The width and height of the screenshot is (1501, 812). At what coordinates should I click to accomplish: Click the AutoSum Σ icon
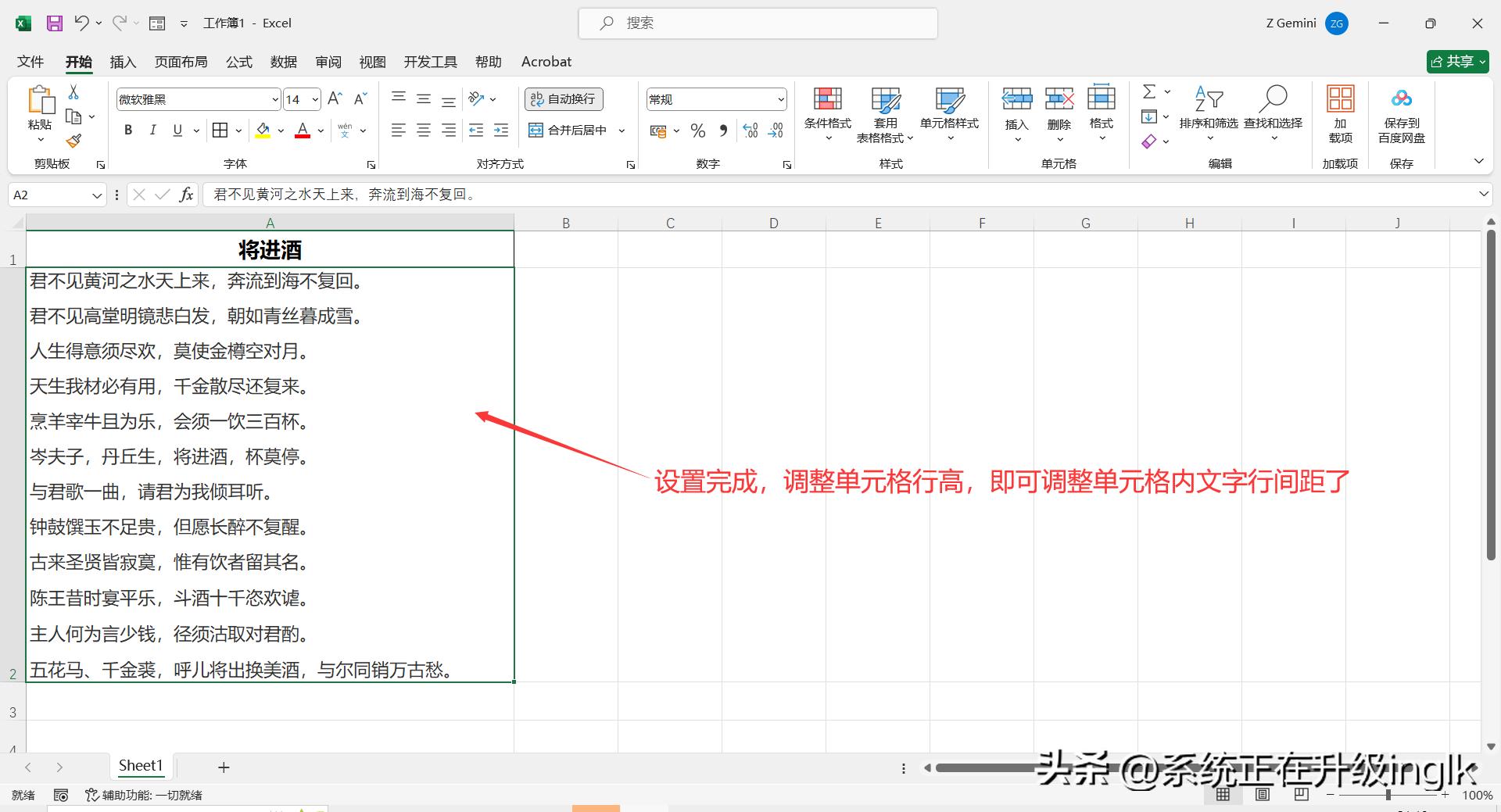pyautogui.click(x=1149, y=91)
